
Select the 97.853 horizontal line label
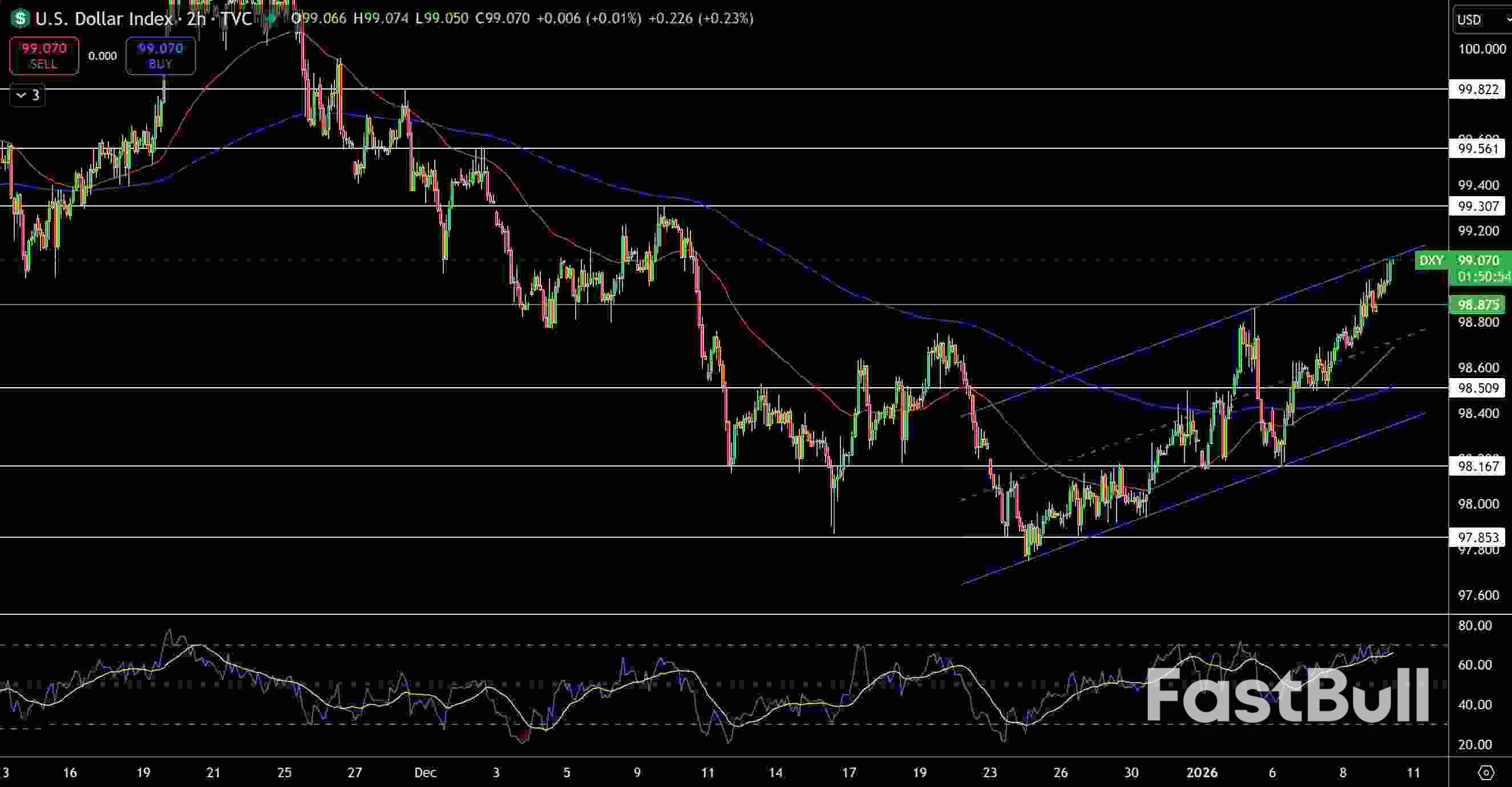point(1478,537)
